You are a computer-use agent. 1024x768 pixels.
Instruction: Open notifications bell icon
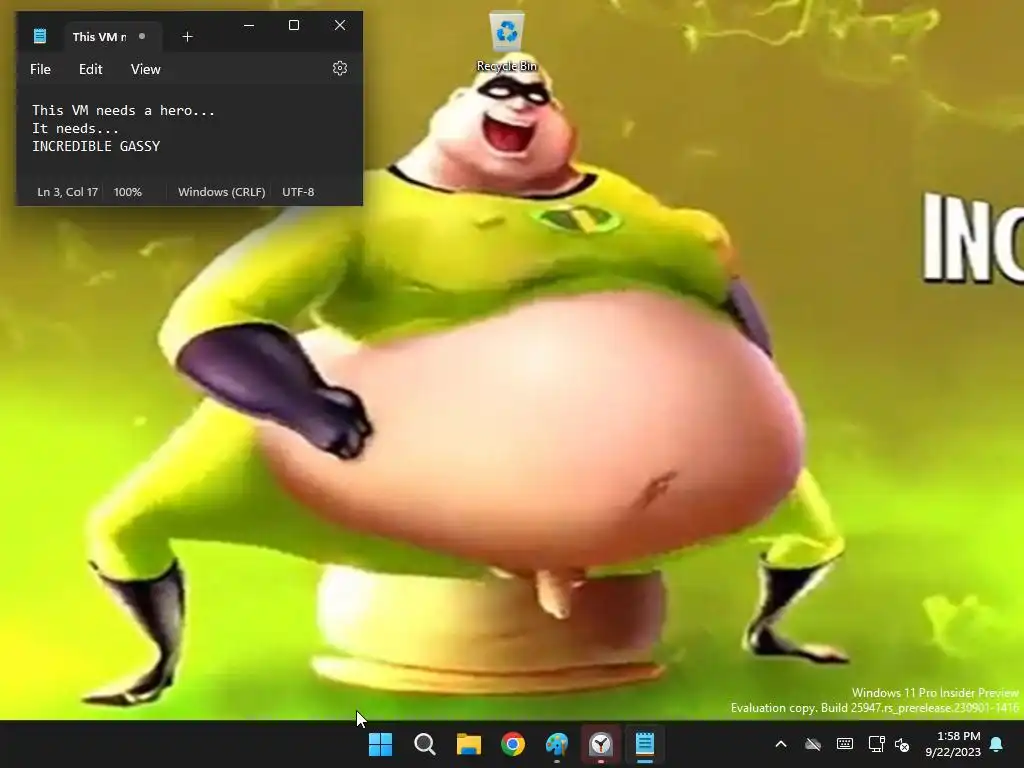pyautogui.click(x=997, y=744)
